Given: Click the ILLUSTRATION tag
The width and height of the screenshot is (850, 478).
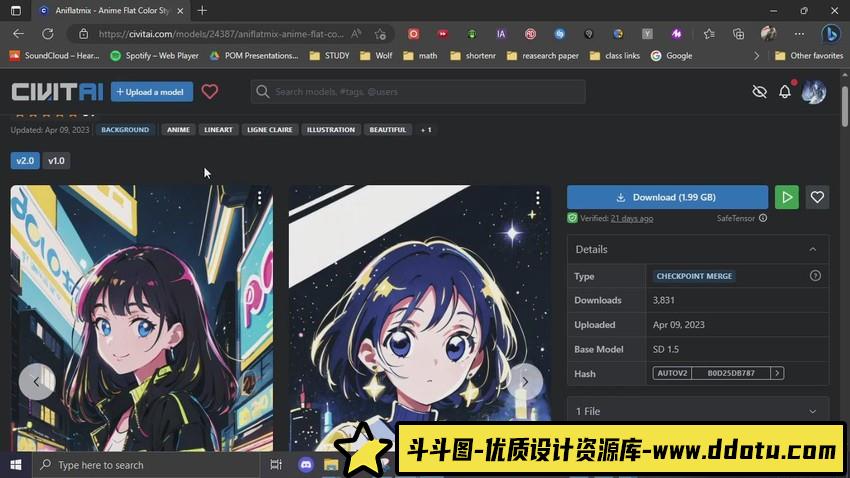Looking at the screenshot, I should 331,130.
